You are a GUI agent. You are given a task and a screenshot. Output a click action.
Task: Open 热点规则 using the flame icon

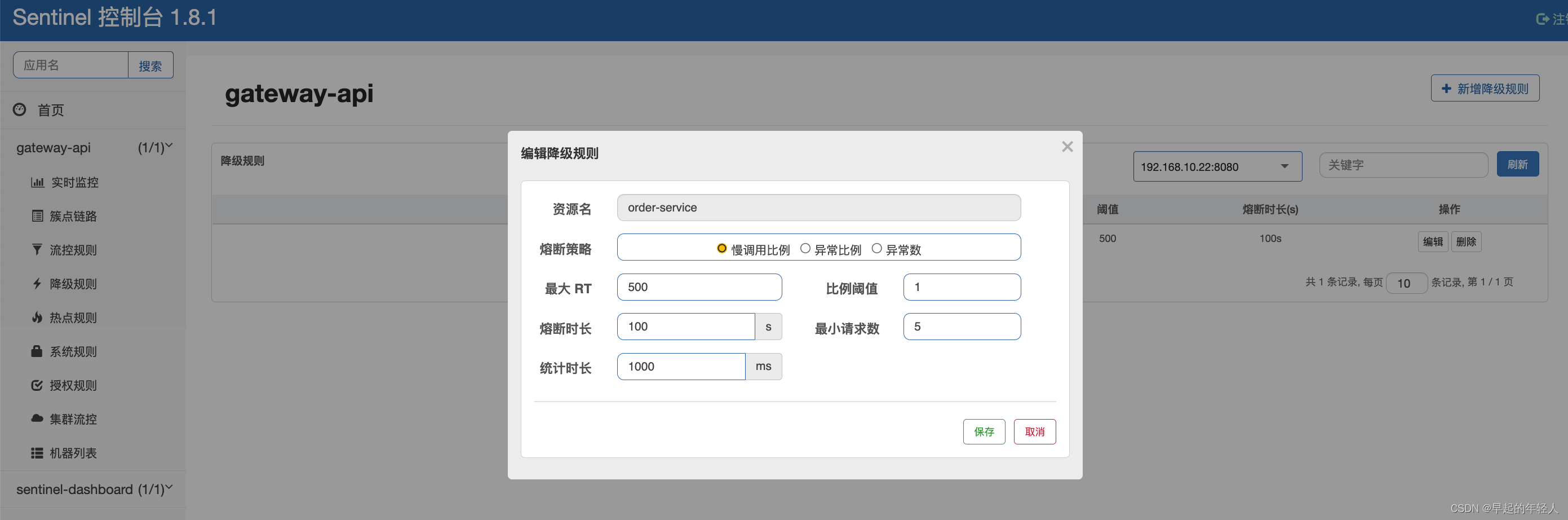[37, 317]
